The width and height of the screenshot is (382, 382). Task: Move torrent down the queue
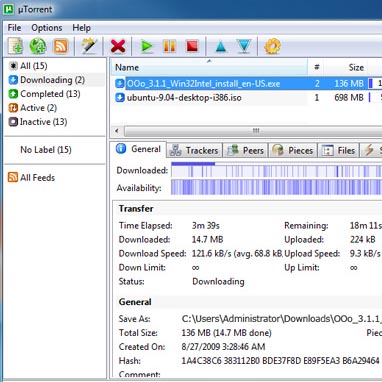244,46
